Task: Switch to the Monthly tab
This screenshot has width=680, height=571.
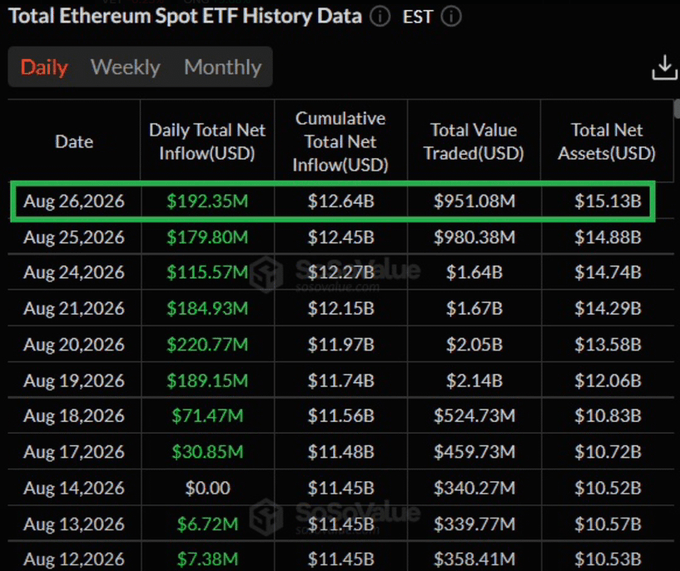Action: 223,67
